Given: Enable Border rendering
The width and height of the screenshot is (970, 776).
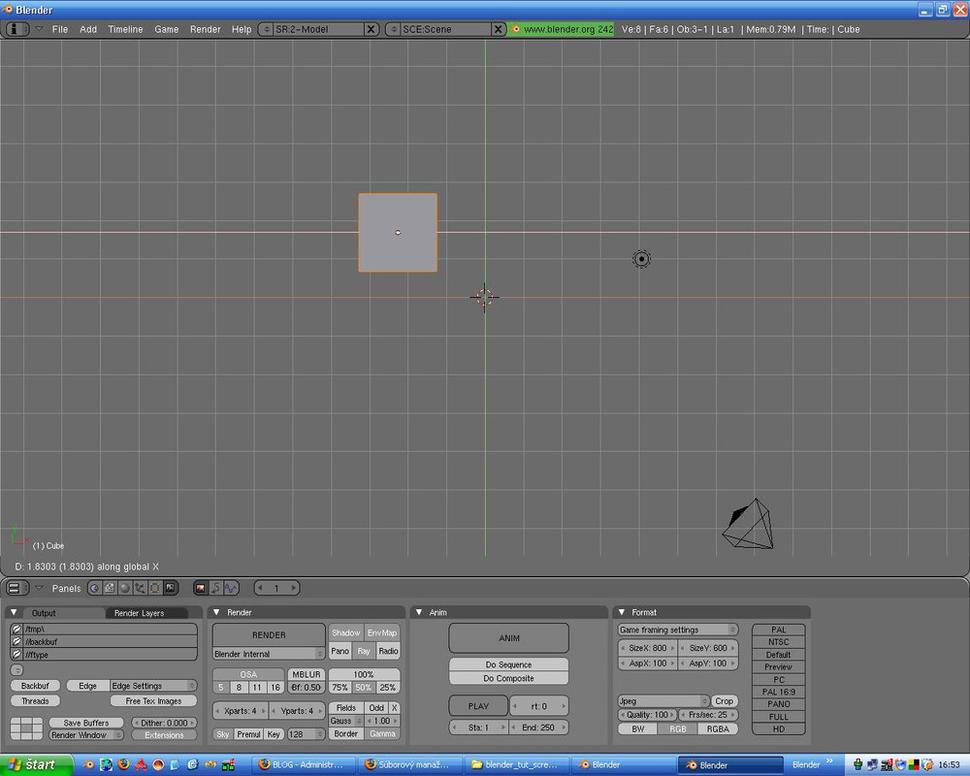Looking at the screenshot, I should click(346, 734).
